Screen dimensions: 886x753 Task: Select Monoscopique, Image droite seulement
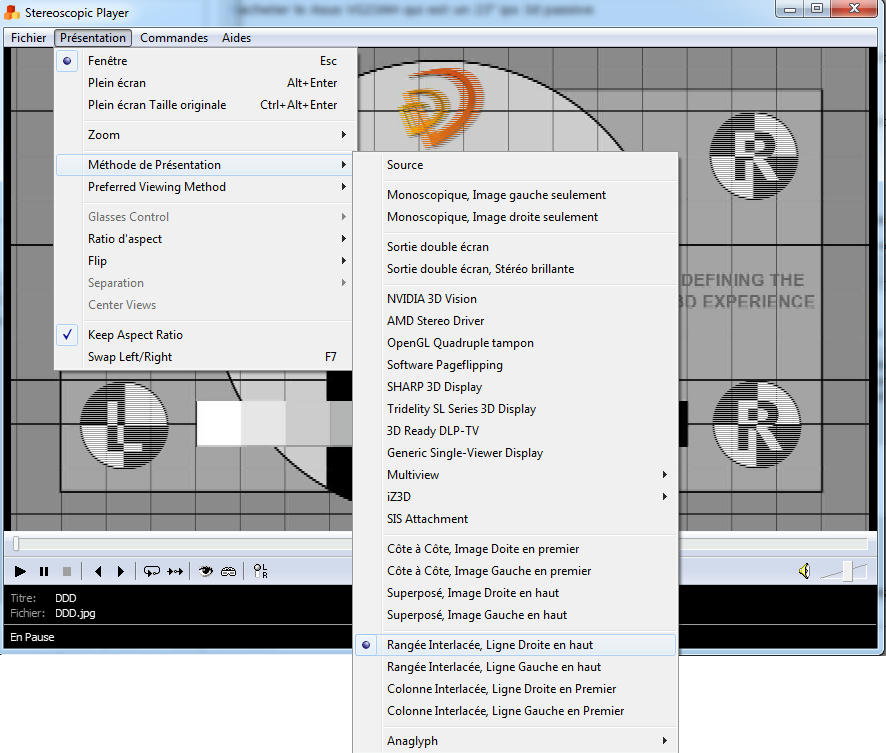(515, 216)
